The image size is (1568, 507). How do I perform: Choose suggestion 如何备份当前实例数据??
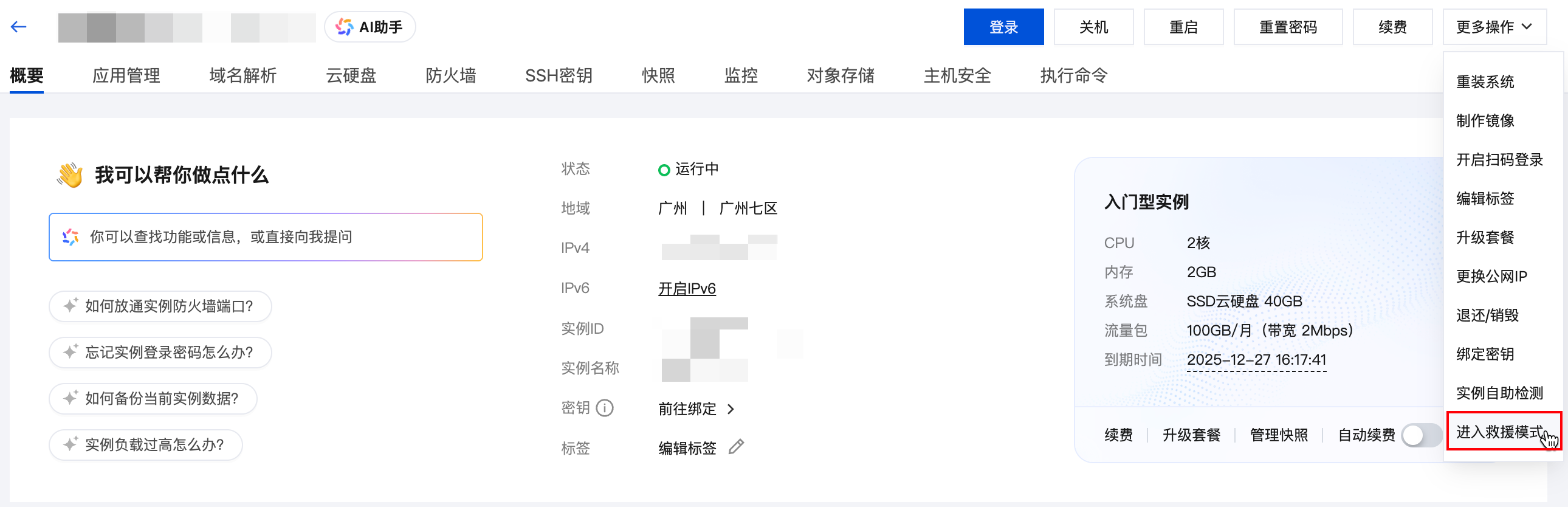pos(153,399)
